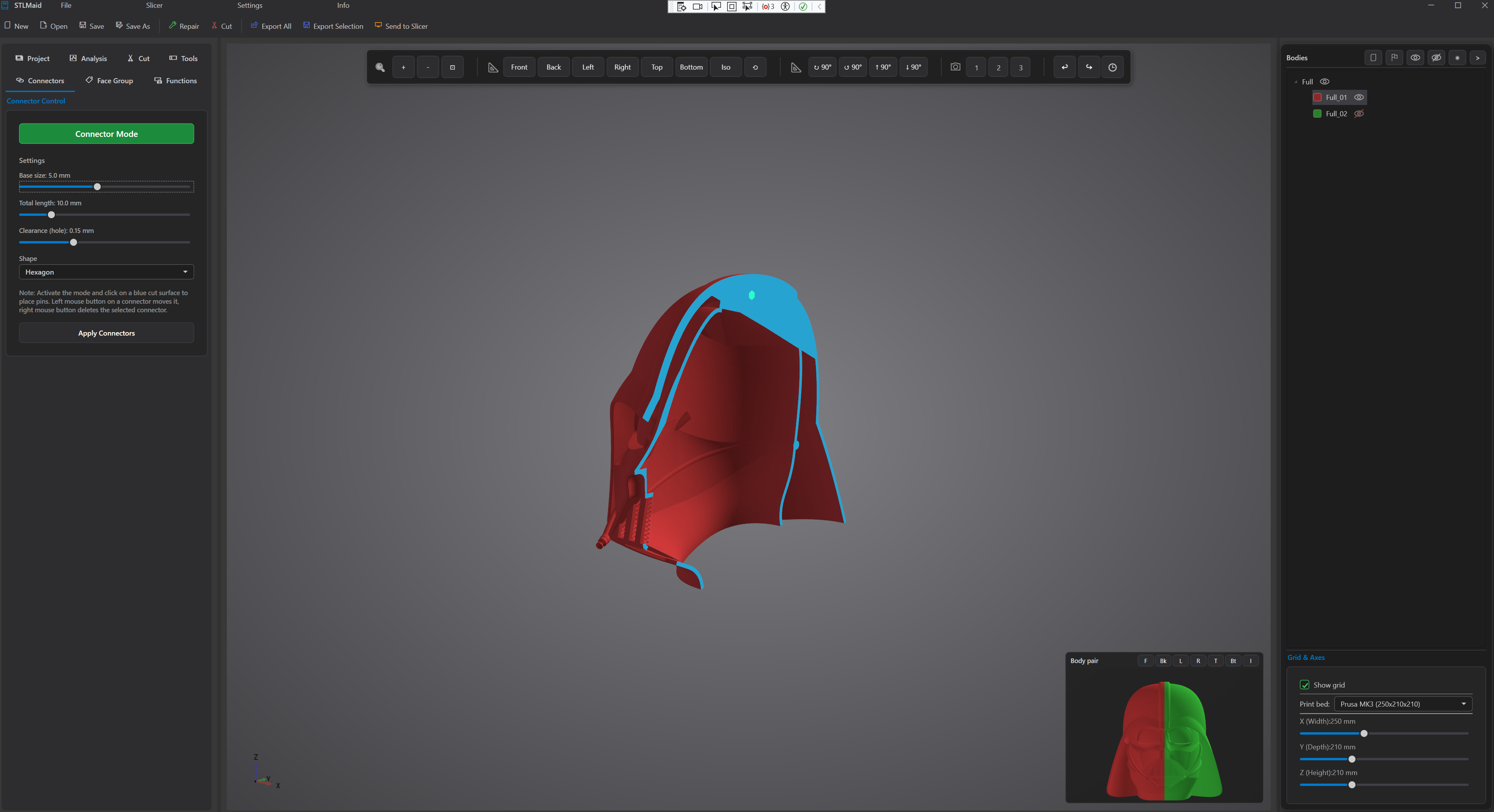Click the starburst icon in Bodies panel header
This screenshot has width=1494, height=812.
1457,58
